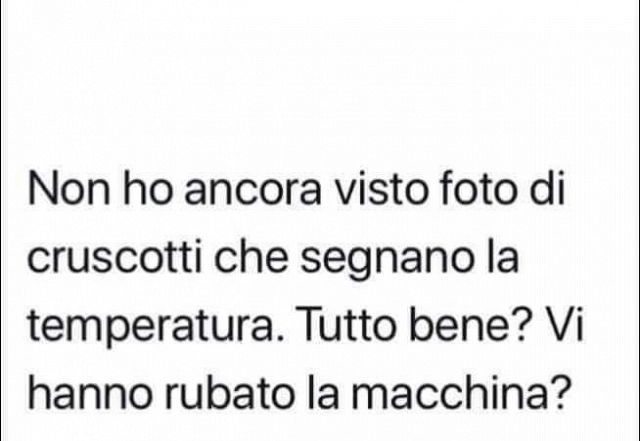
Task: Click the word "Non" starting the text
Action: pos(69,188)
